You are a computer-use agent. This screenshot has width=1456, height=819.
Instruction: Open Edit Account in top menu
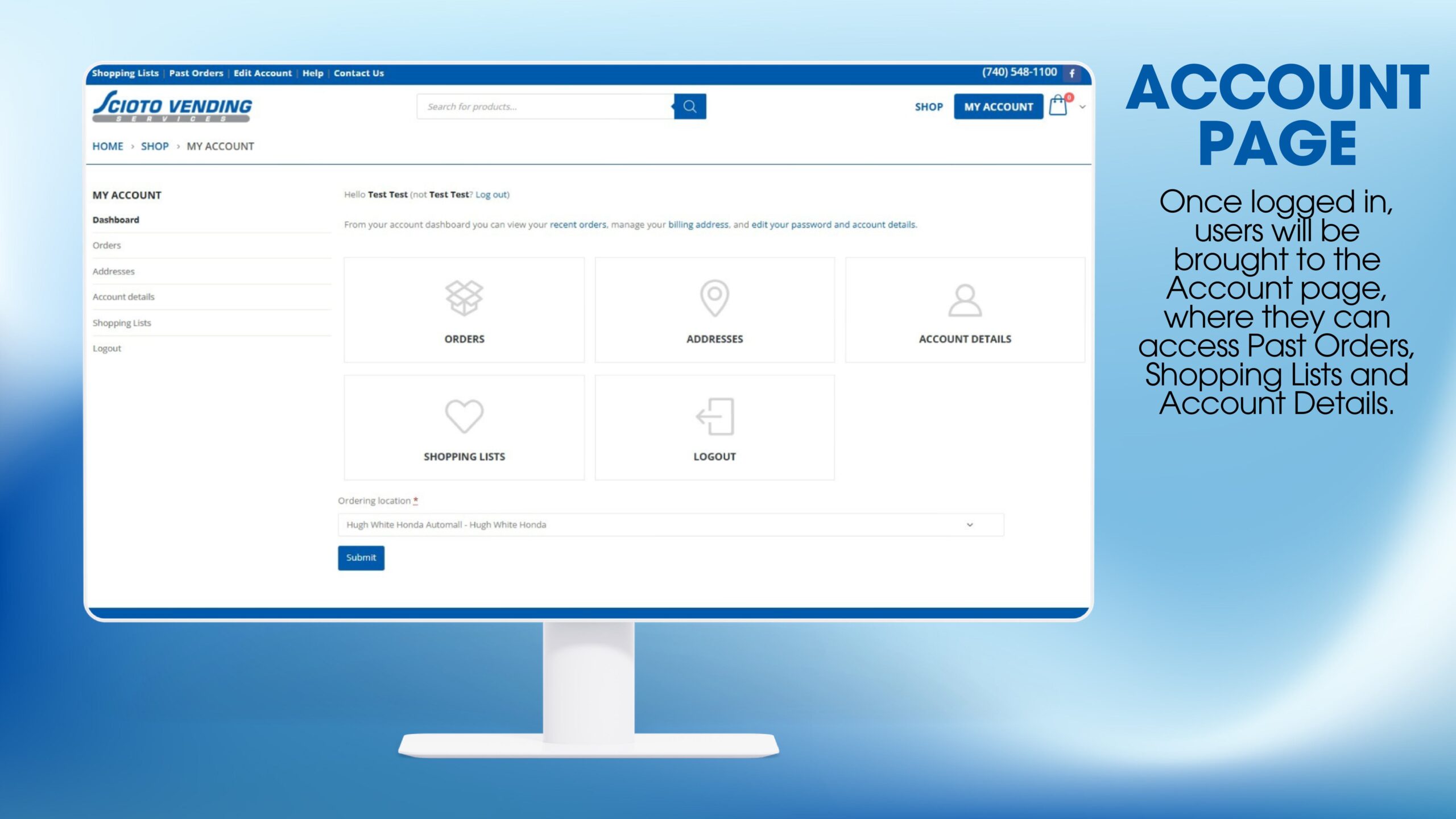(262, 73)
